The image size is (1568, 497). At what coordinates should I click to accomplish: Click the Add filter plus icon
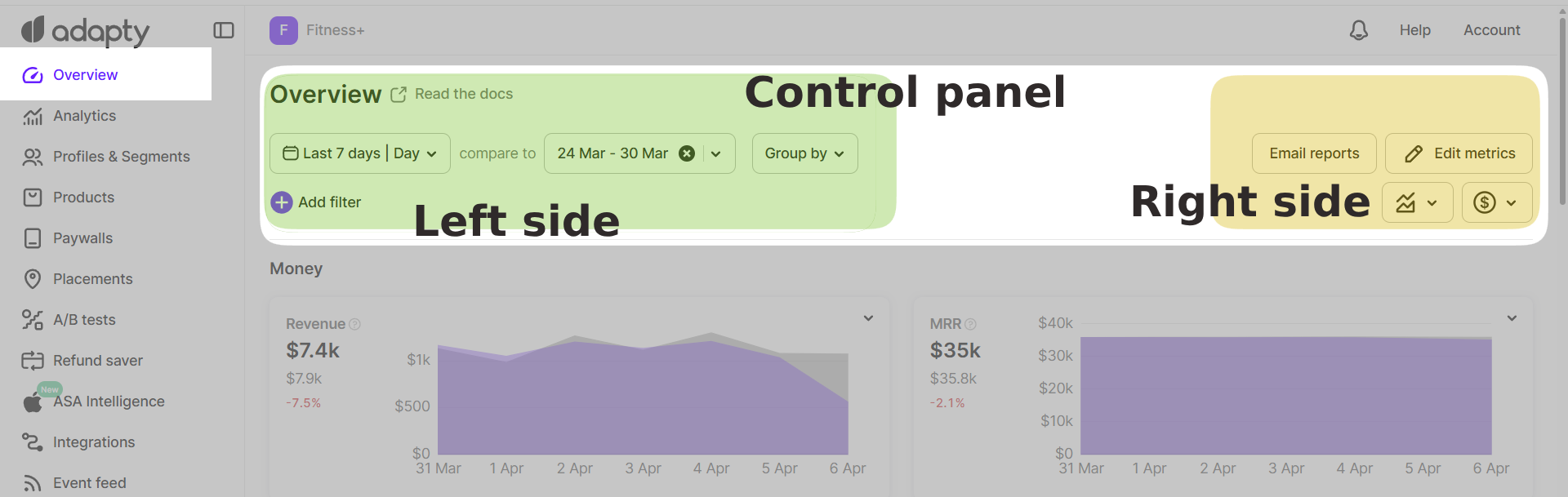282,202
